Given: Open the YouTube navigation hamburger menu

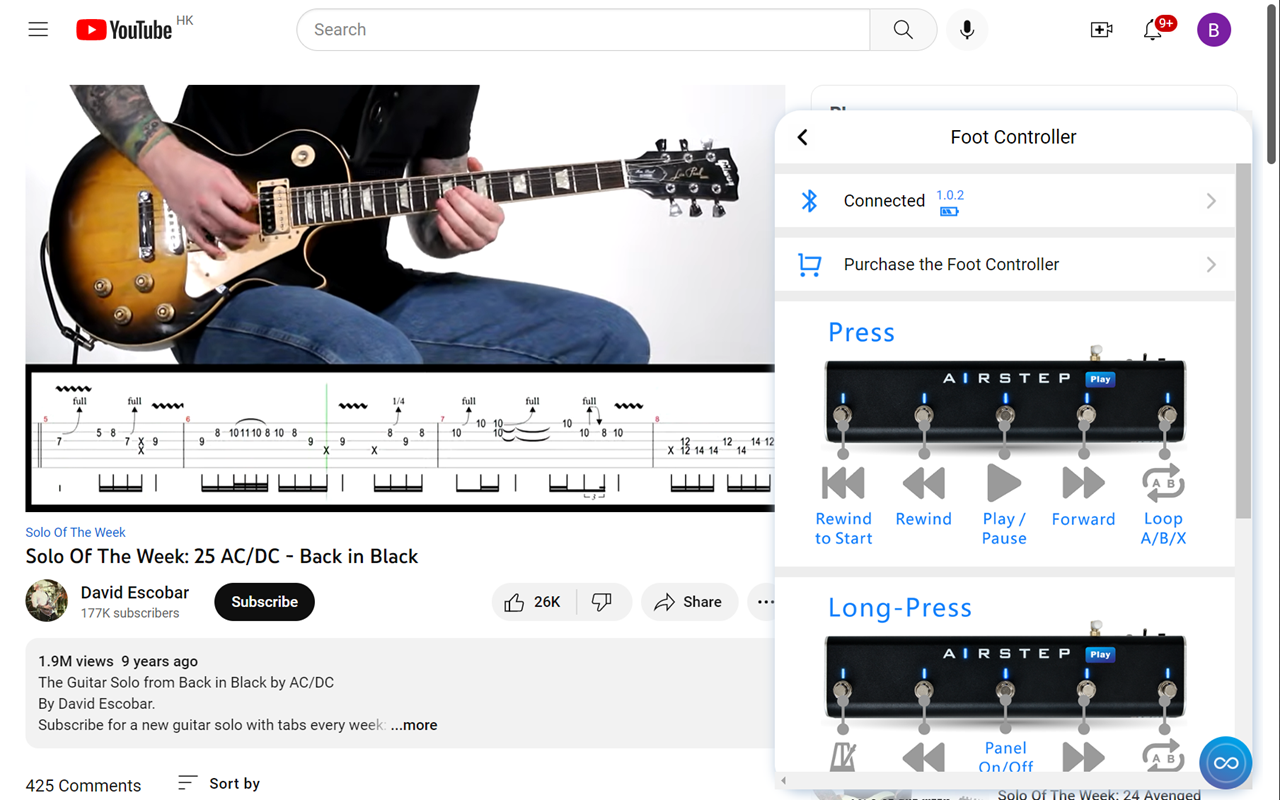Looking at the screenshot, I should point(38,29).
